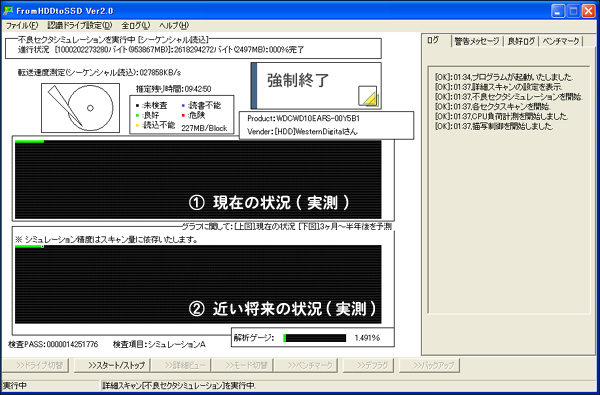Click the yellow 読込不能 legend marker
The width and height of the screenshot is (600, 395).
click(x=137, y=125)
